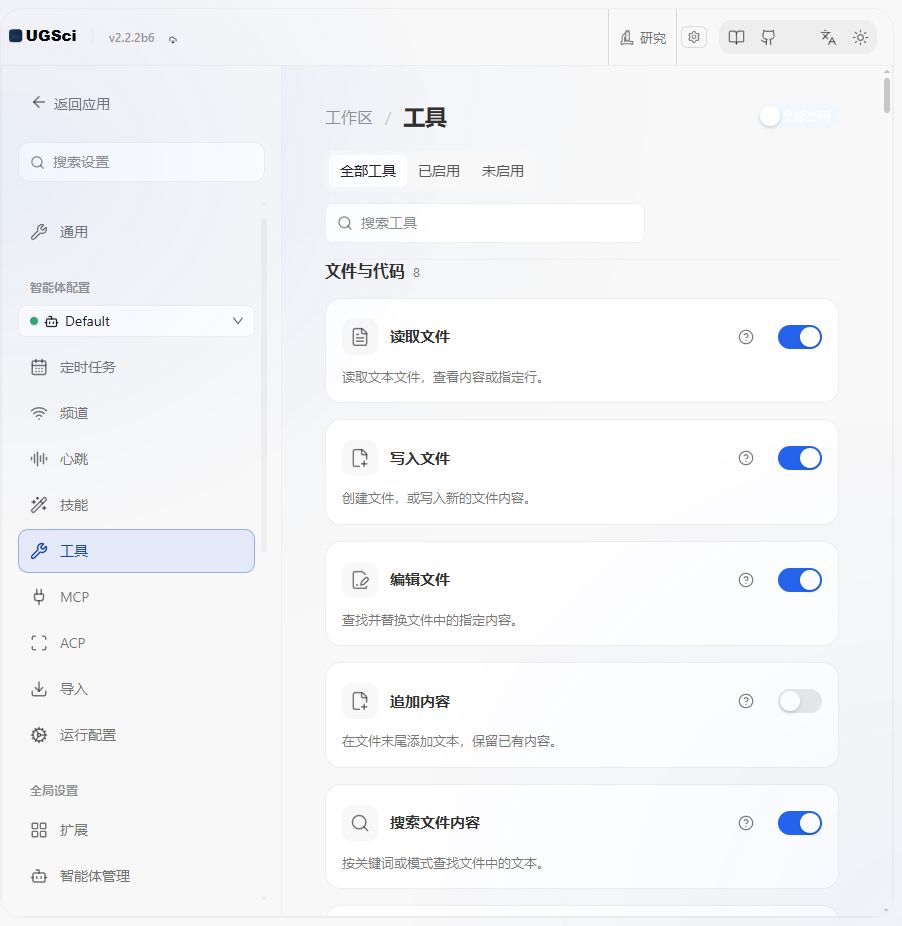Screen dimensions: 902x926
Task: Focus the 搜索工具 search field
Action: pyautogui.click(x=485, y=223)
